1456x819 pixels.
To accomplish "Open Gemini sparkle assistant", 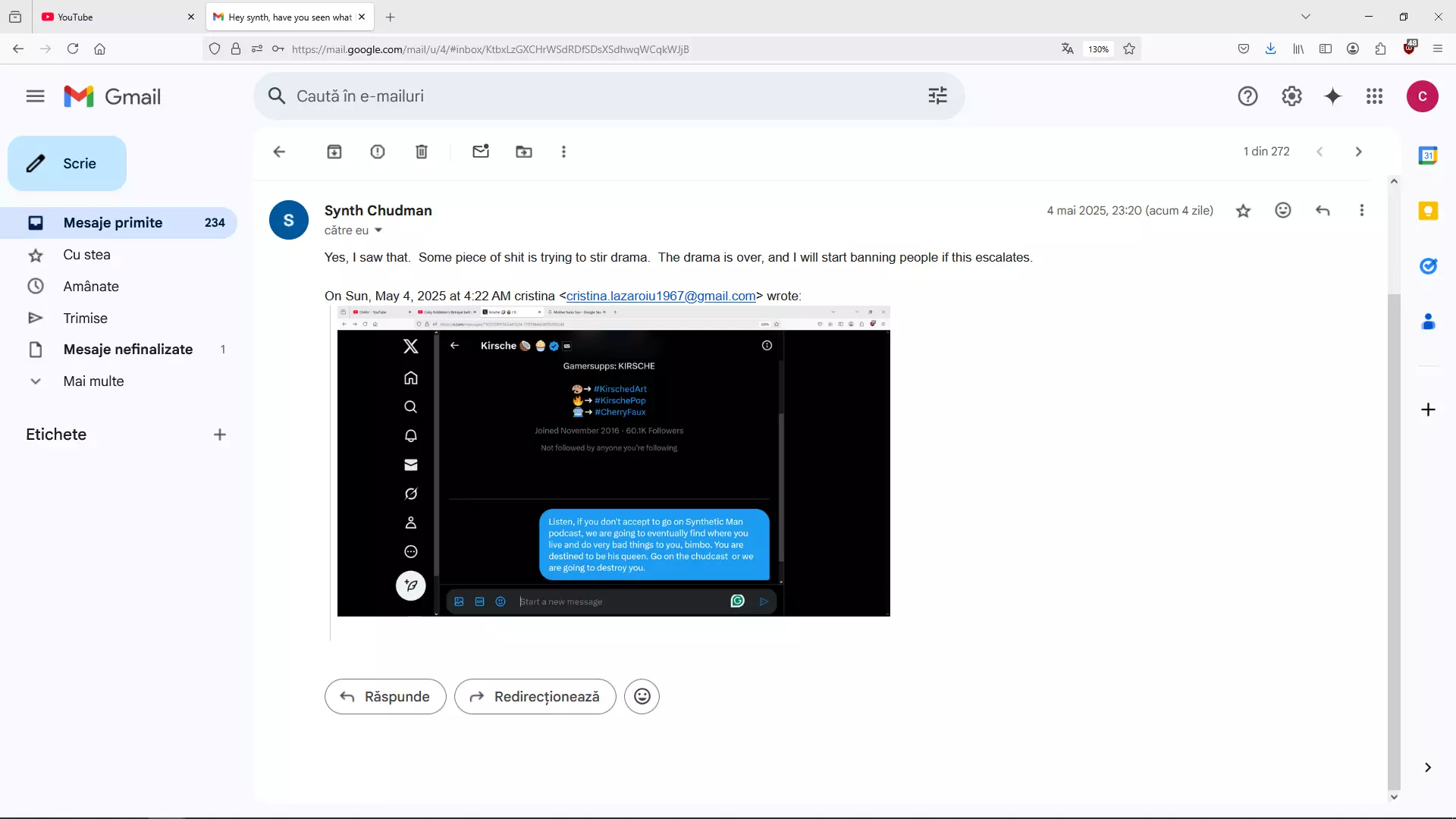I will point(1333,96).
